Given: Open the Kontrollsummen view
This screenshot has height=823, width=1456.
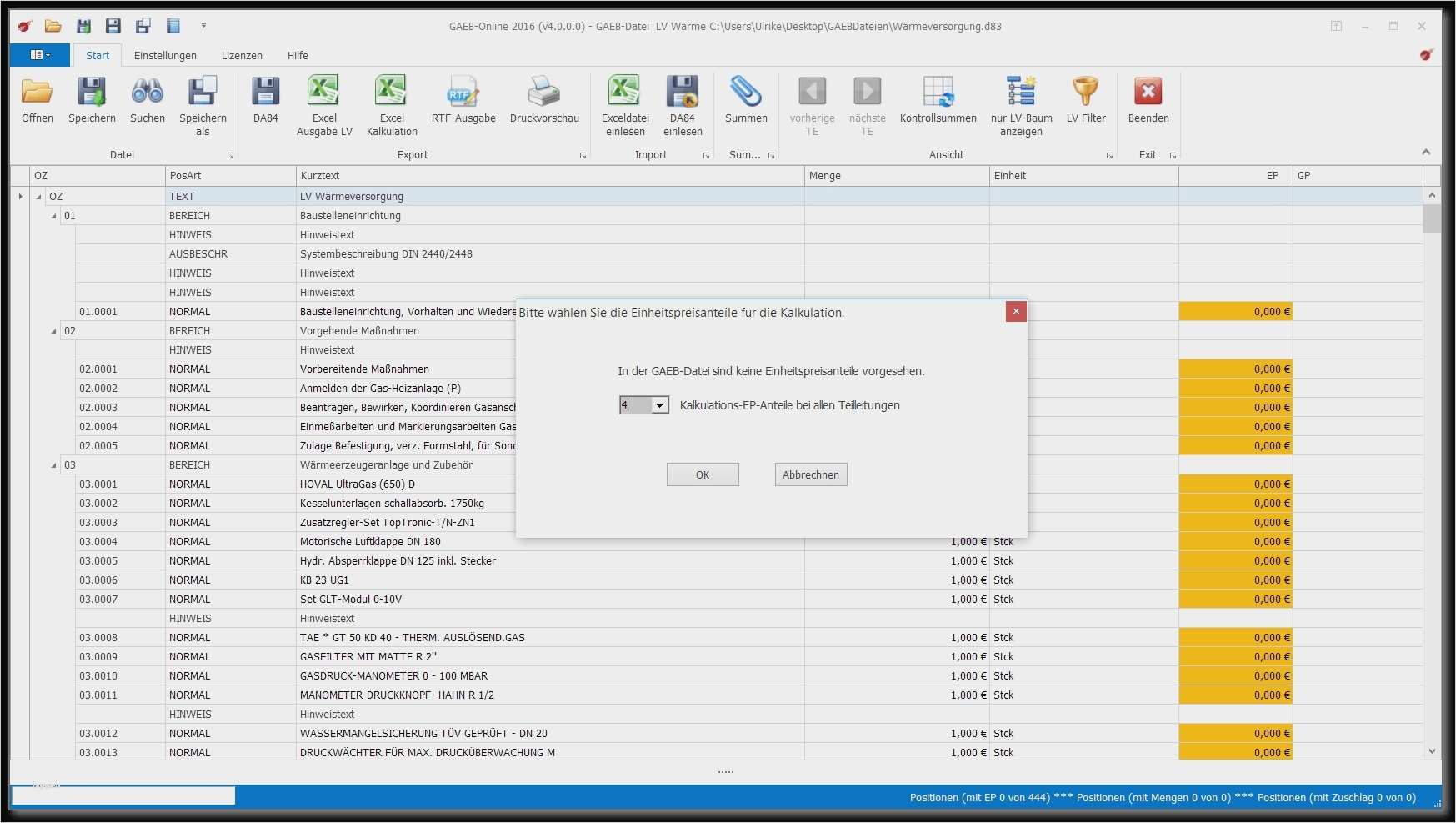Looking at the screenshot, I should [938, 102].
